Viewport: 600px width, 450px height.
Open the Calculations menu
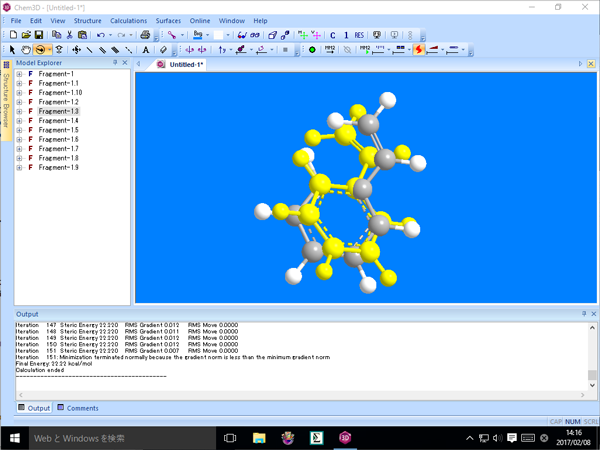[128, 20]
